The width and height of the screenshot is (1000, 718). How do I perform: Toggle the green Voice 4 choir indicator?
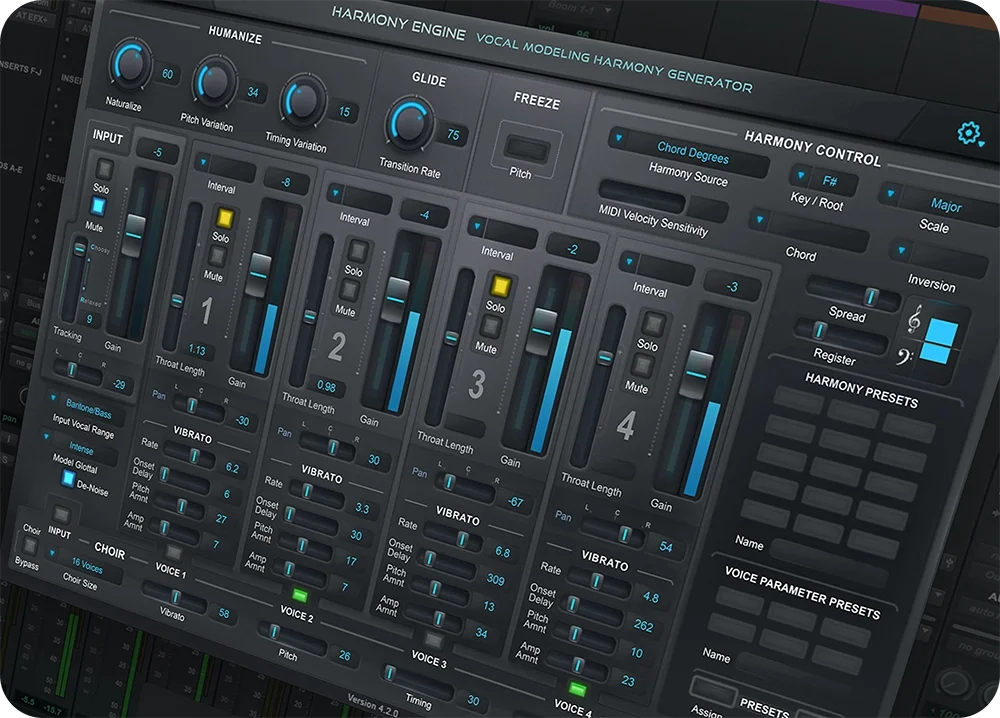577,689
